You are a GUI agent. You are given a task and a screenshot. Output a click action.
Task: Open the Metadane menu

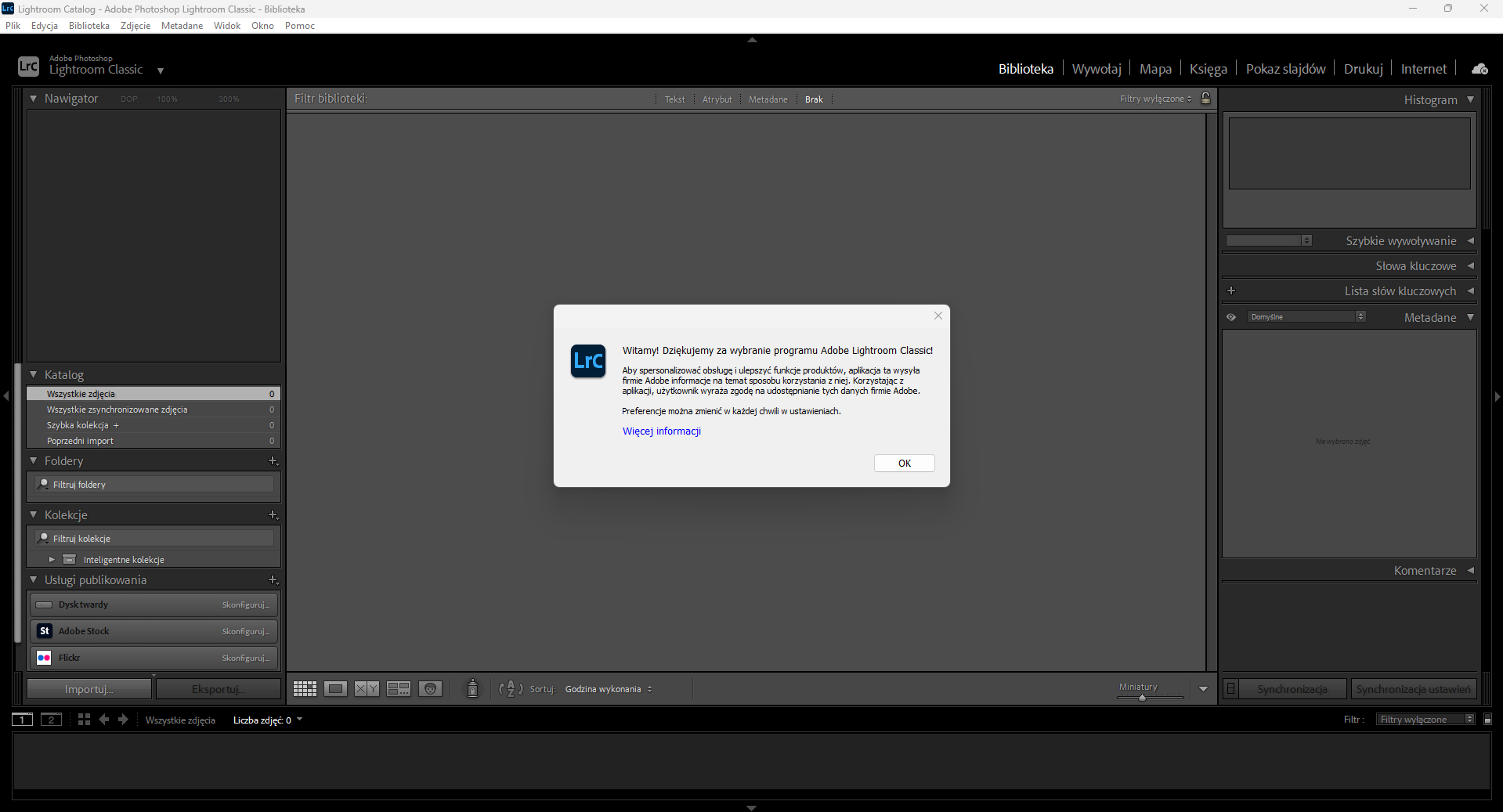182,26
